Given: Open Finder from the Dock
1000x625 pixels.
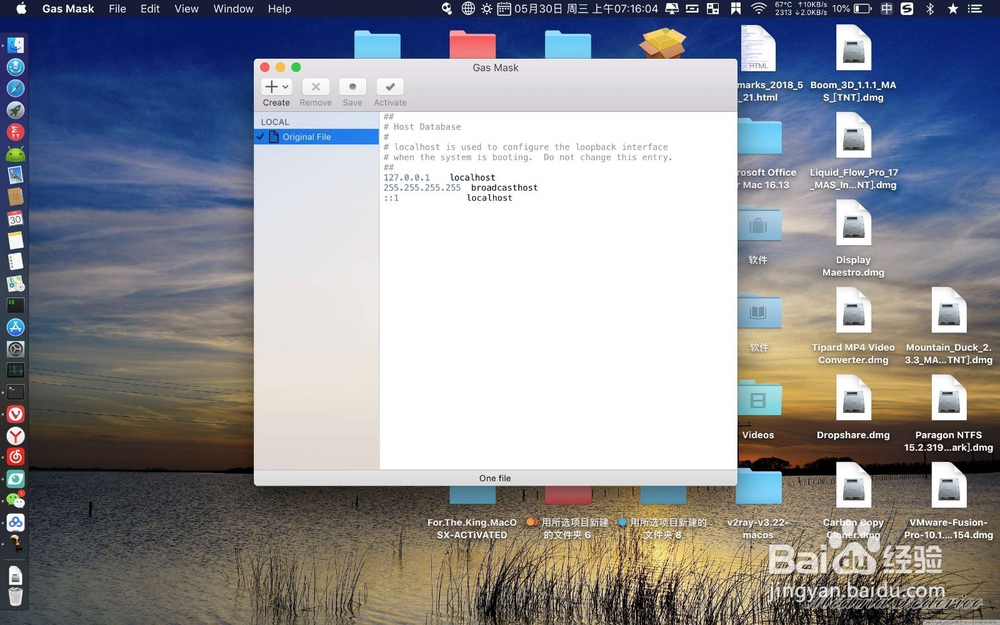Looking at the screenshot, I should pyautogui.click(x=15, y=45).
